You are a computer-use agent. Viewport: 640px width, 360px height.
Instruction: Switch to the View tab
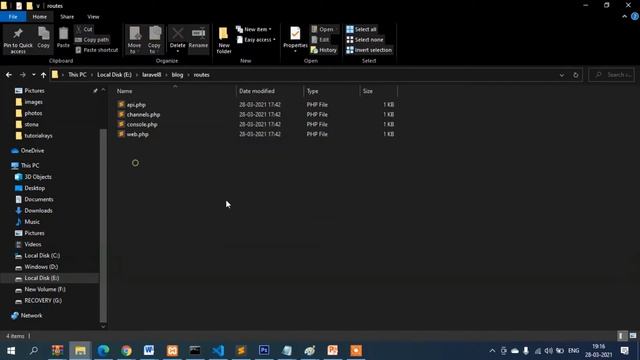click(93, 17)
